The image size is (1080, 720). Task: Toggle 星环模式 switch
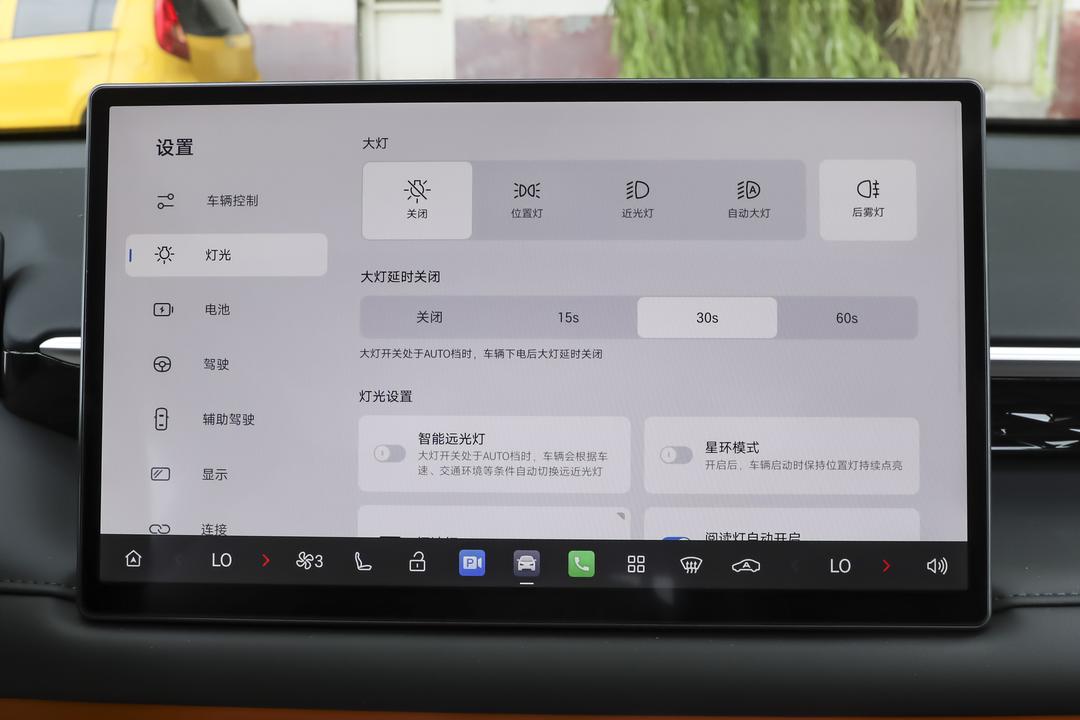676,455
